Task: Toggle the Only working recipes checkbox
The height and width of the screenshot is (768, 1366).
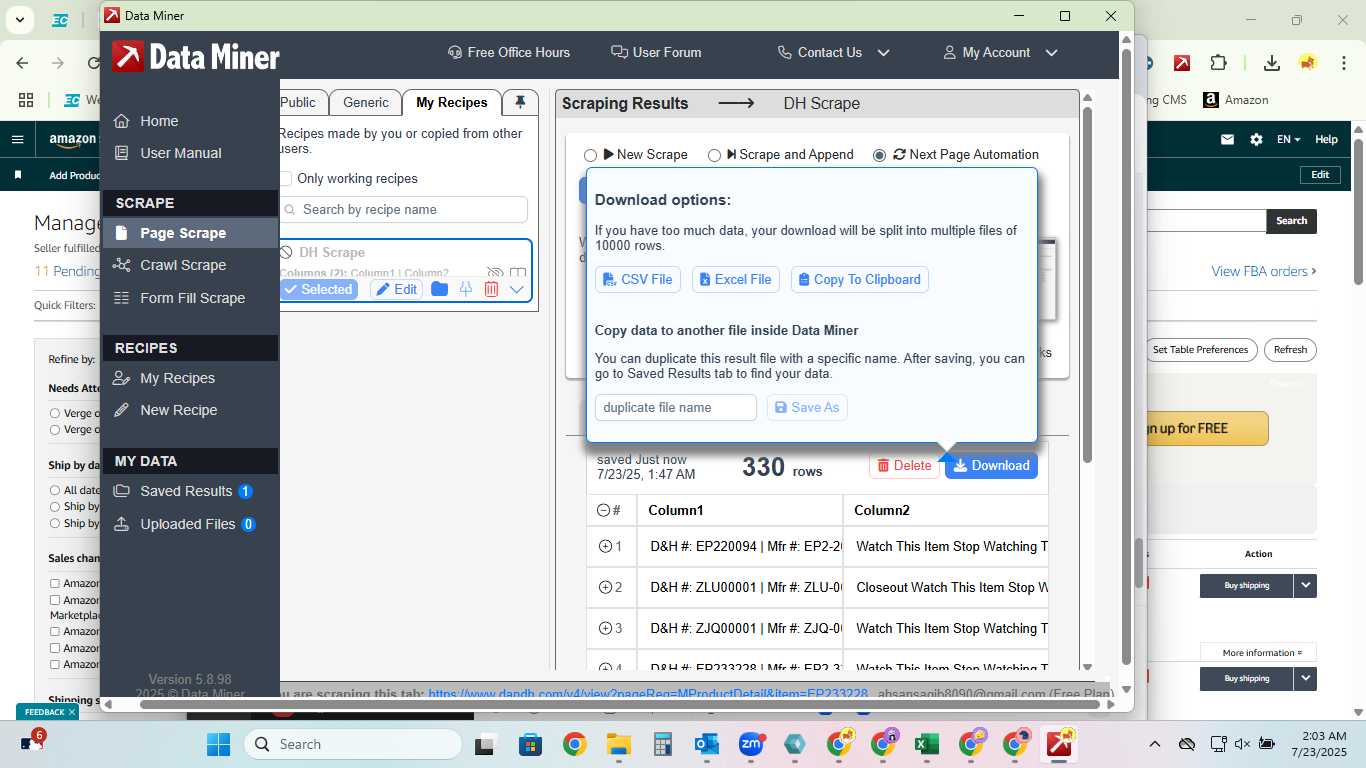Action: [286, 178]
